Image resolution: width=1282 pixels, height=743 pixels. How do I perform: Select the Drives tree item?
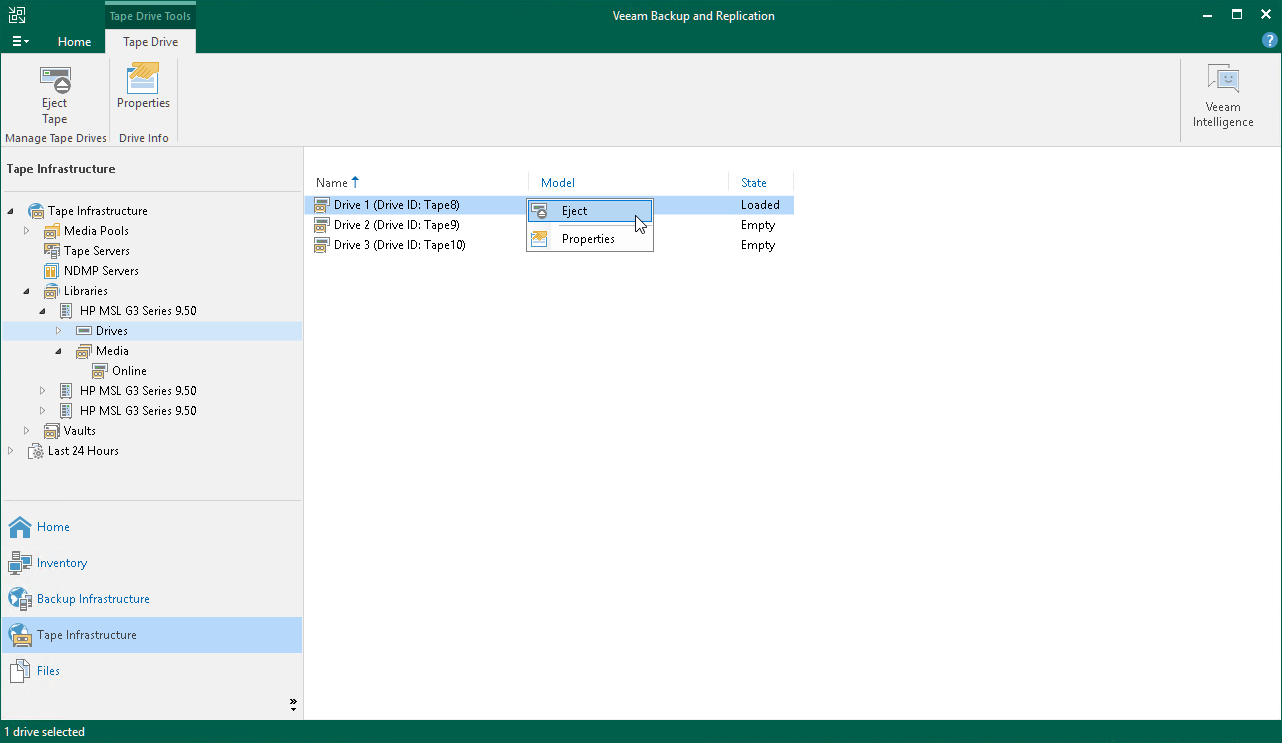[112, 331]
